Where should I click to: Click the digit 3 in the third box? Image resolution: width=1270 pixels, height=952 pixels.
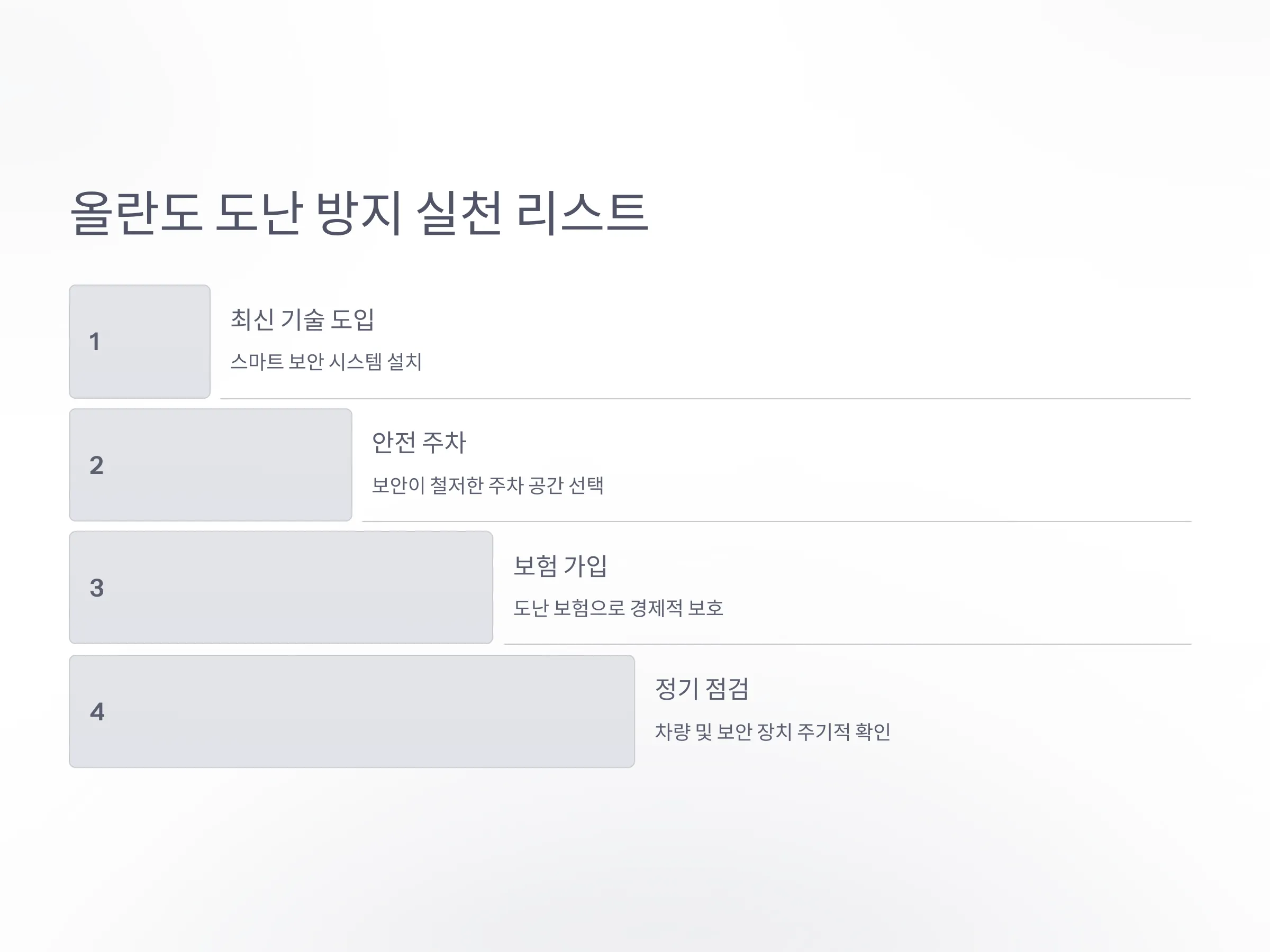(96, 588)
